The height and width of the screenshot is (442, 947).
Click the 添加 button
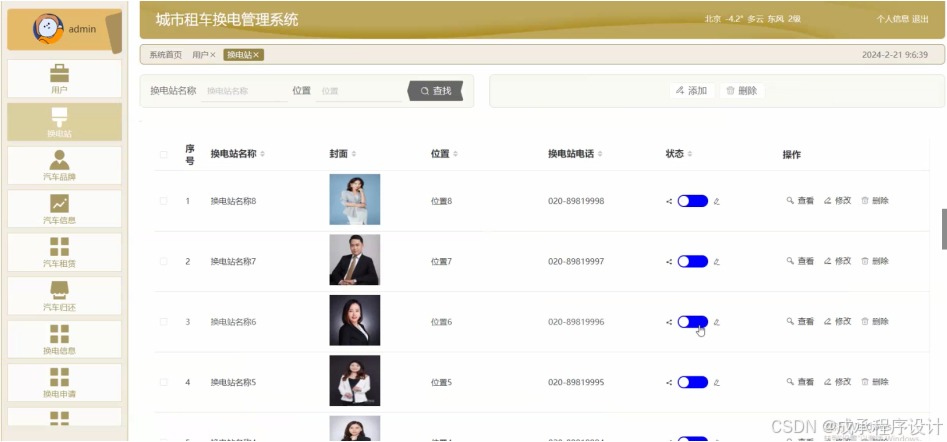click(x=692, y=91)
